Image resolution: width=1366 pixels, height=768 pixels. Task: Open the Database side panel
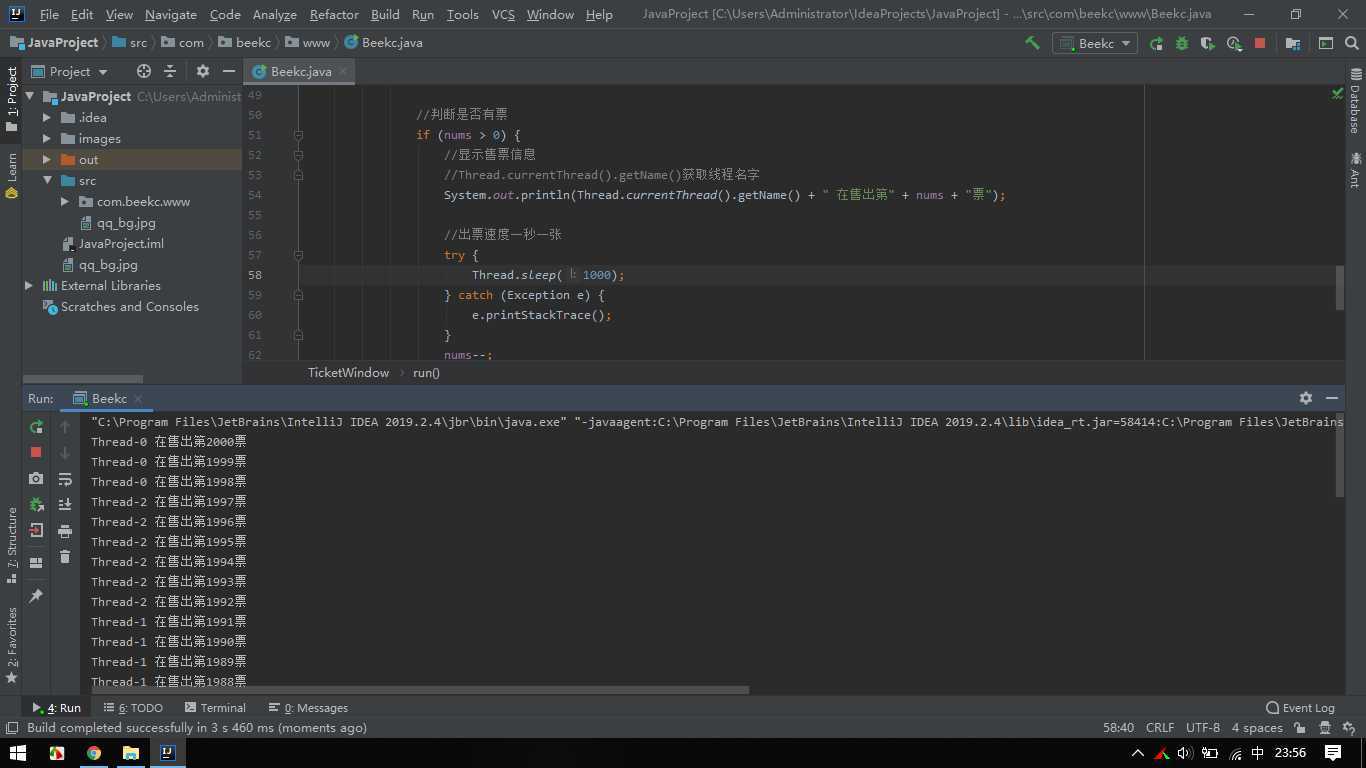[1356, 100]
